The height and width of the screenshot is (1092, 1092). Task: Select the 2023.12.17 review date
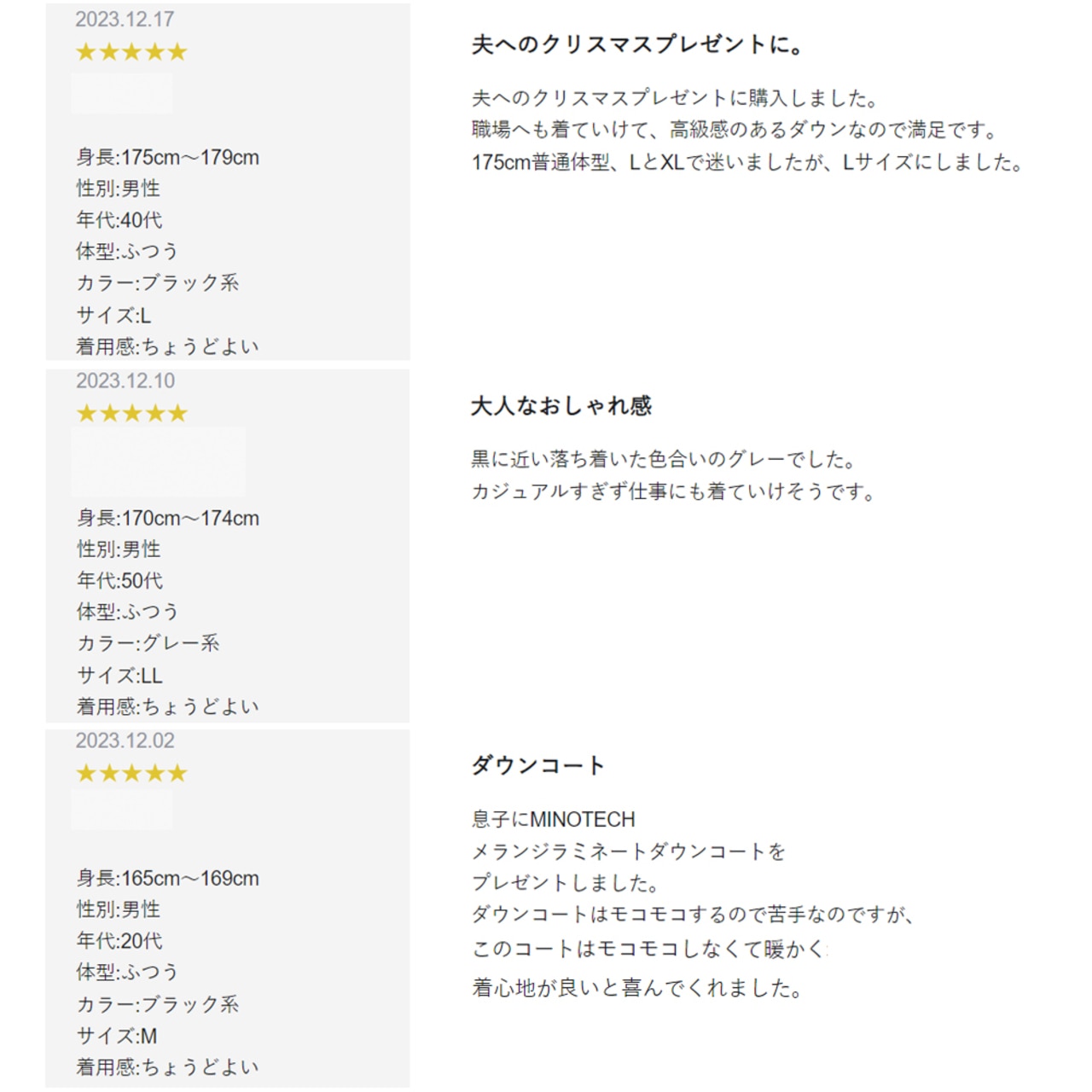coord(125,19)
